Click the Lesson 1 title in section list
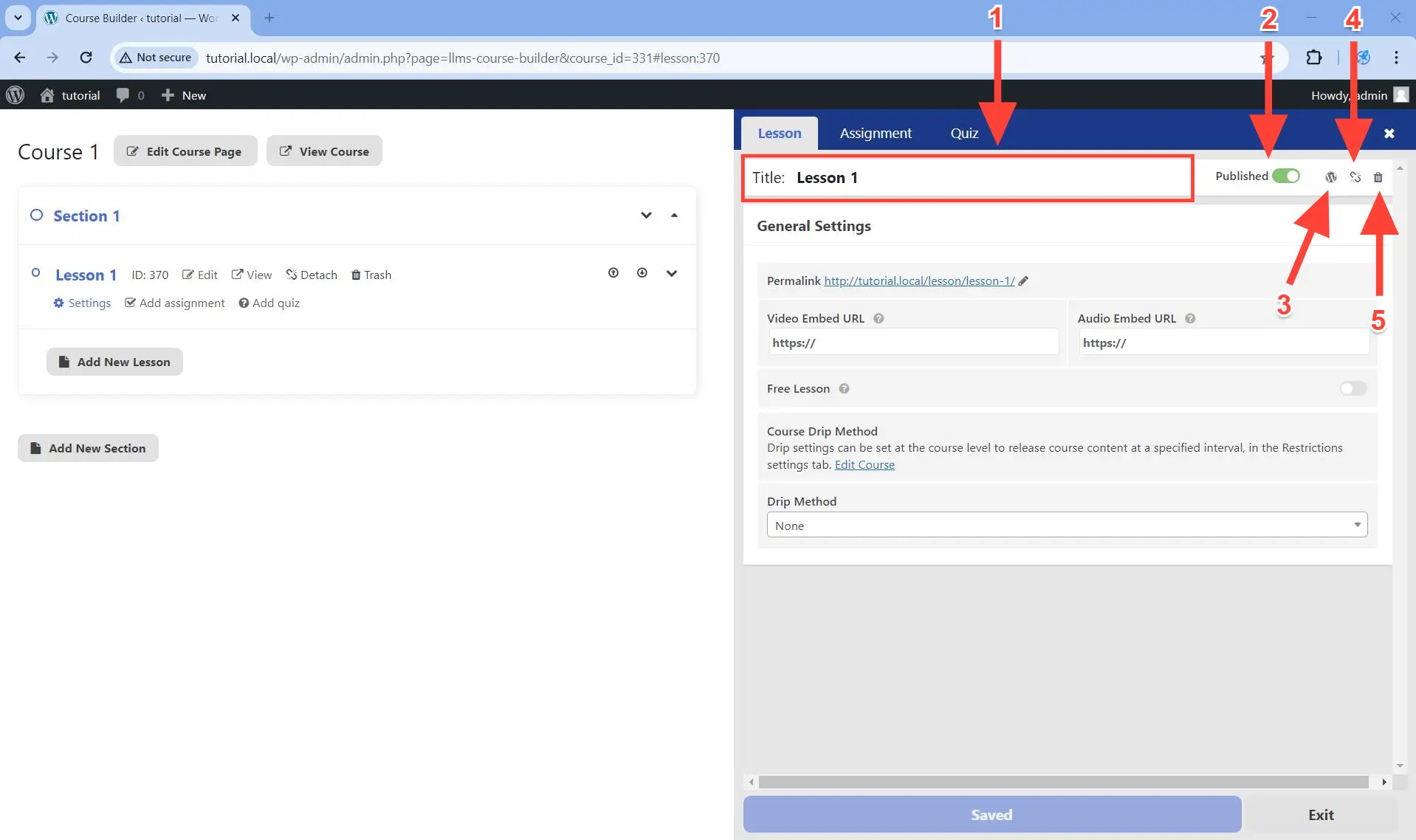Image resolution: width=1416 pixels, height=840 pixels. click(x=86, y=275)
